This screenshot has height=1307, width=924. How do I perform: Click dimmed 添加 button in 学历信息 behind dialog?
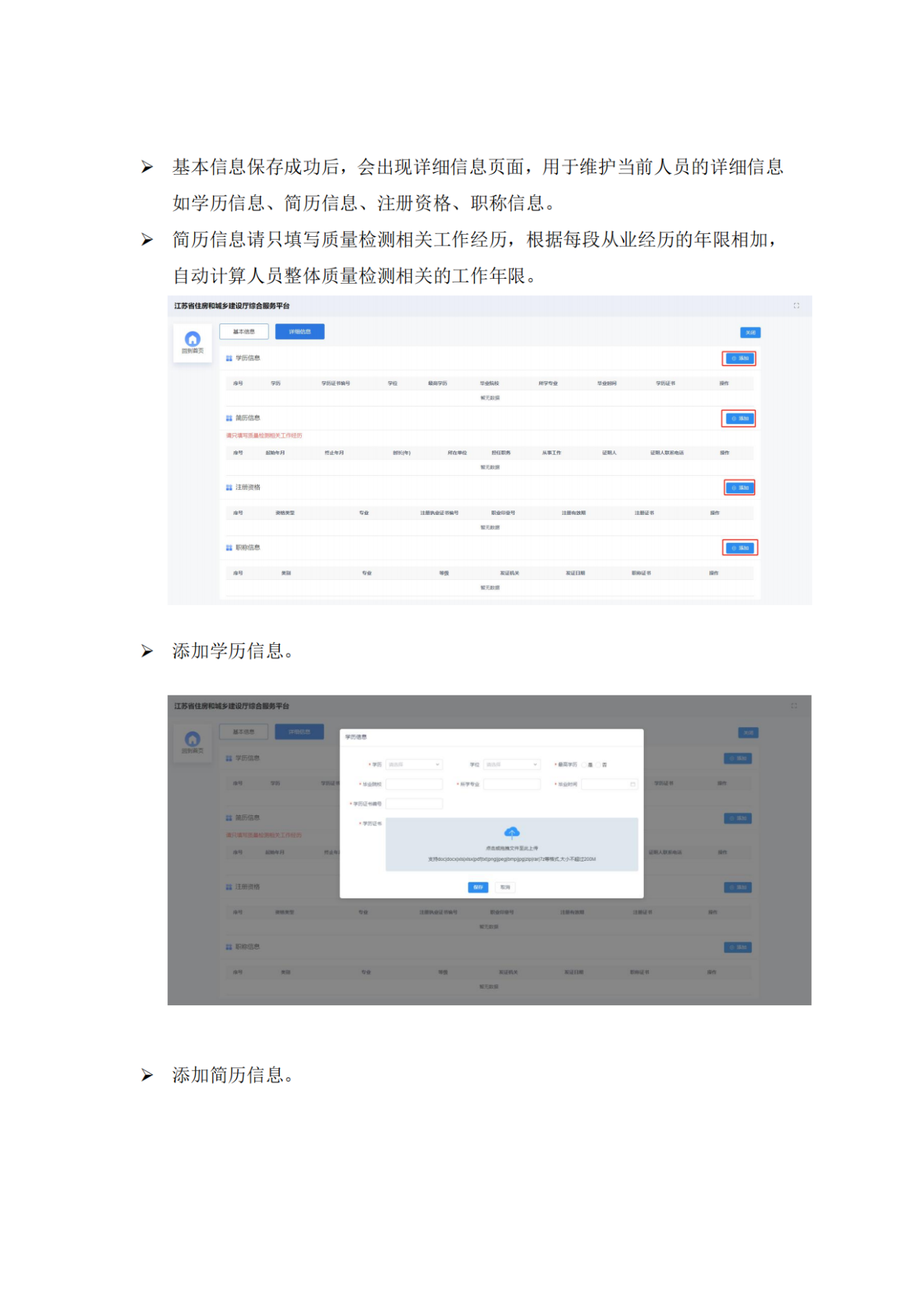738,758
